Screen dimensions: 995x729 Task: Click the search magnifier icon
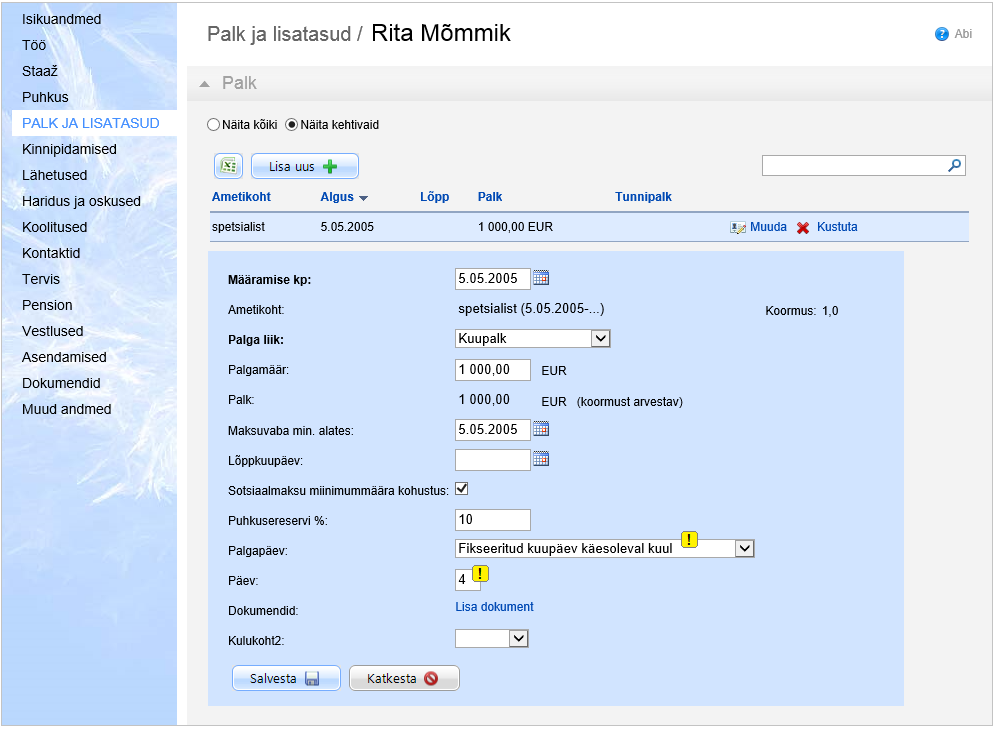tap(955, 166)
